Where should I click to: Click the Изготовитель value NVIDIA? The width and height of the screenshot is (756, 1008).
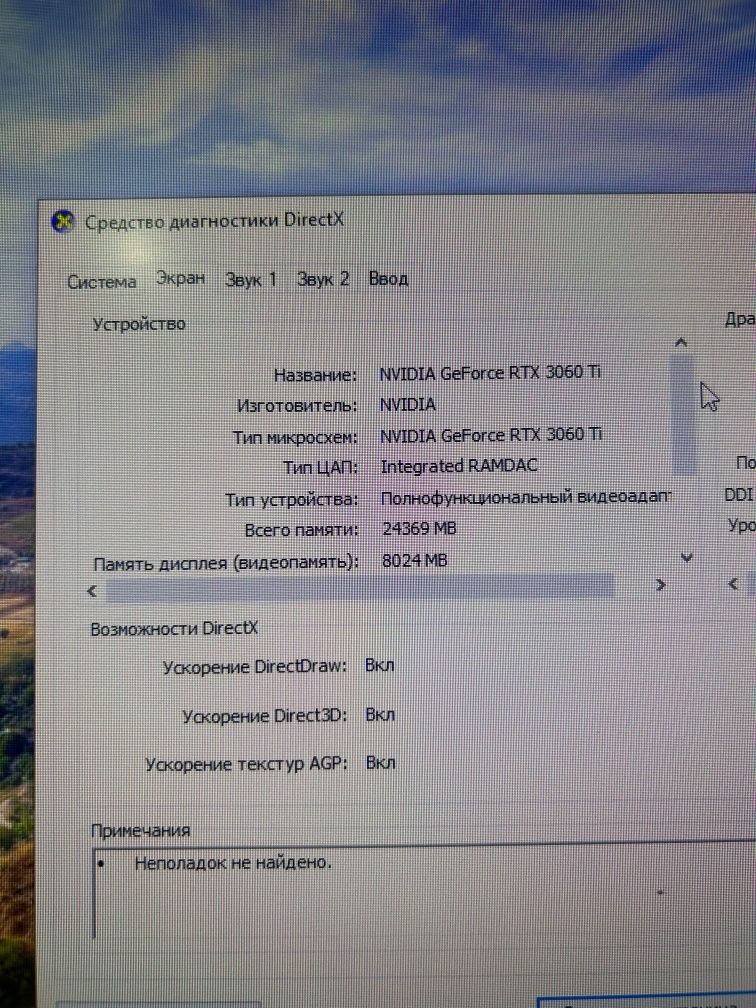click(408, 404)
